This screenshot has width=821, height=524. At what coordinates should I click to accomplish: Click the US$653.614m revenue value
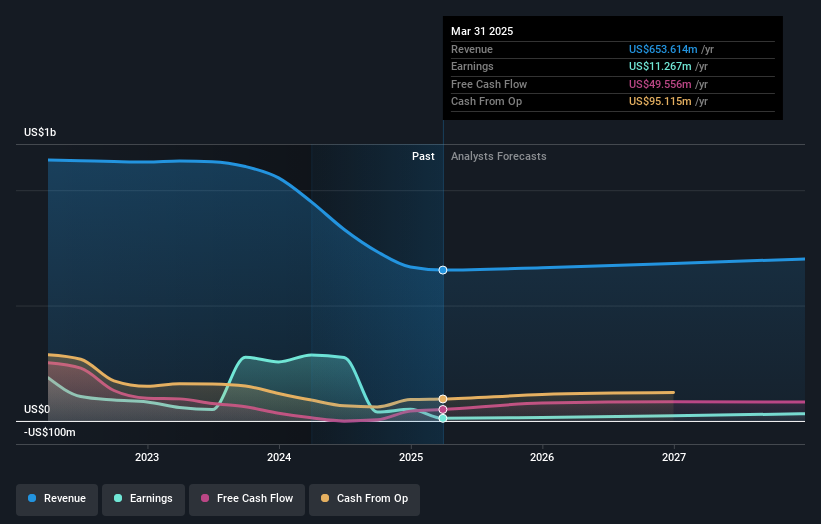click(663, 49)
